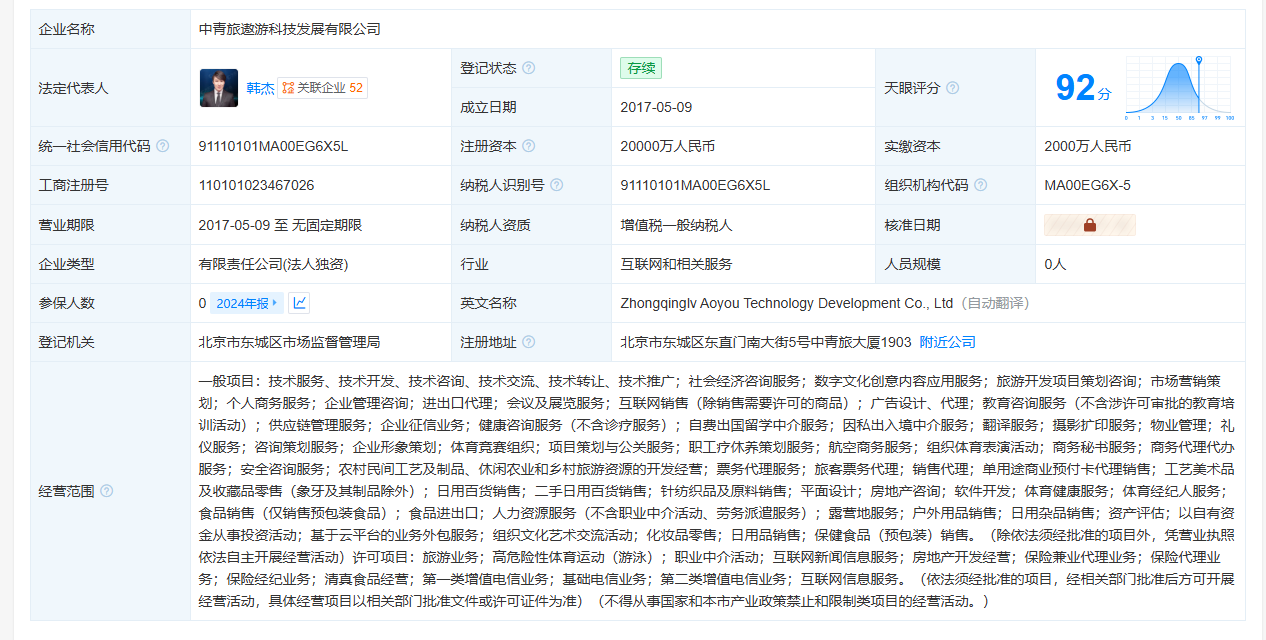The image size is (1266, 640).
Task: Click the help icon next to 经营范围
Action: [x=107, y=491]
